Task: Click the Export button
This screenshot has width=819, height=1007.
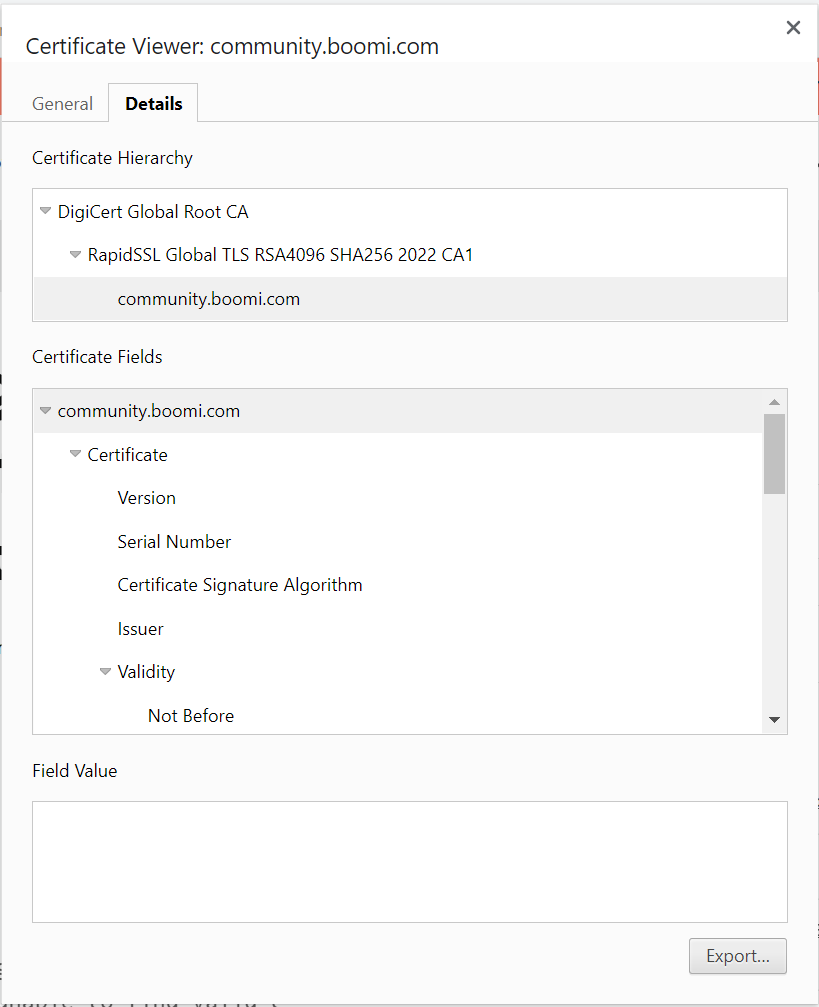Action: (x=737, y=956)
